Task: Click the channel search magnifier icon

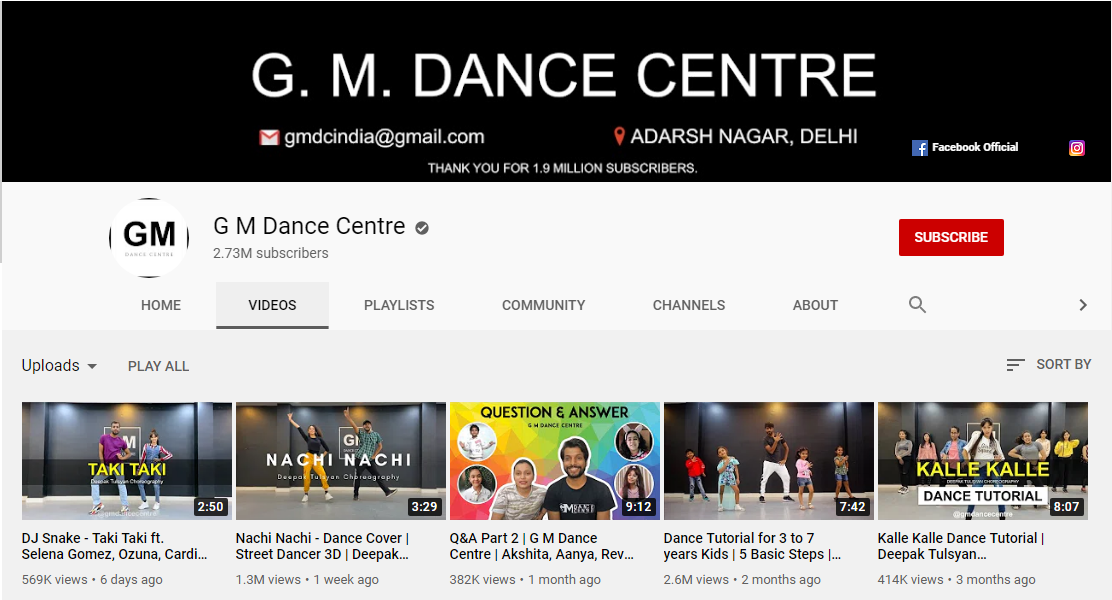Action: point(917,305)
